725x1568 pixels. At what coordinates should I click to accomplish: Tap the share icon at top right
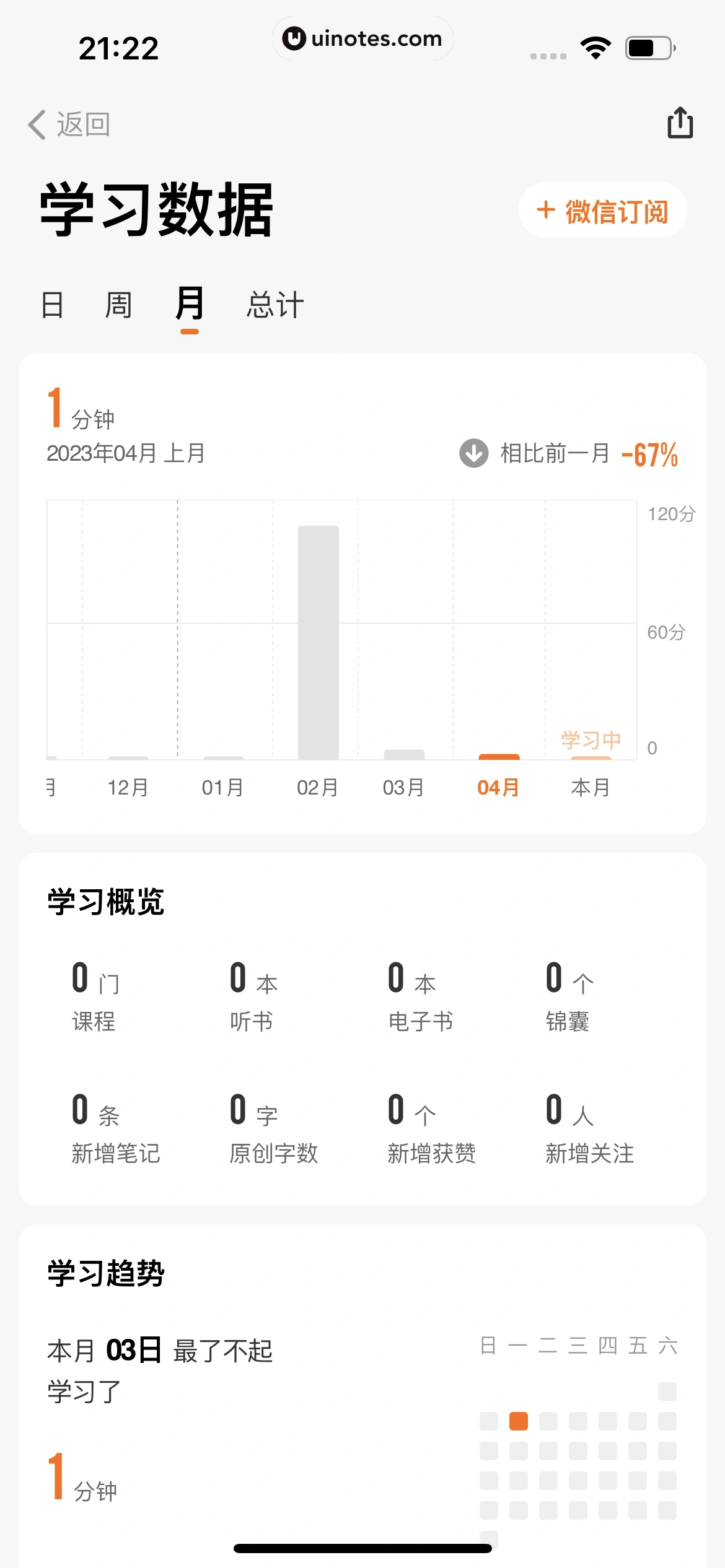680,123
